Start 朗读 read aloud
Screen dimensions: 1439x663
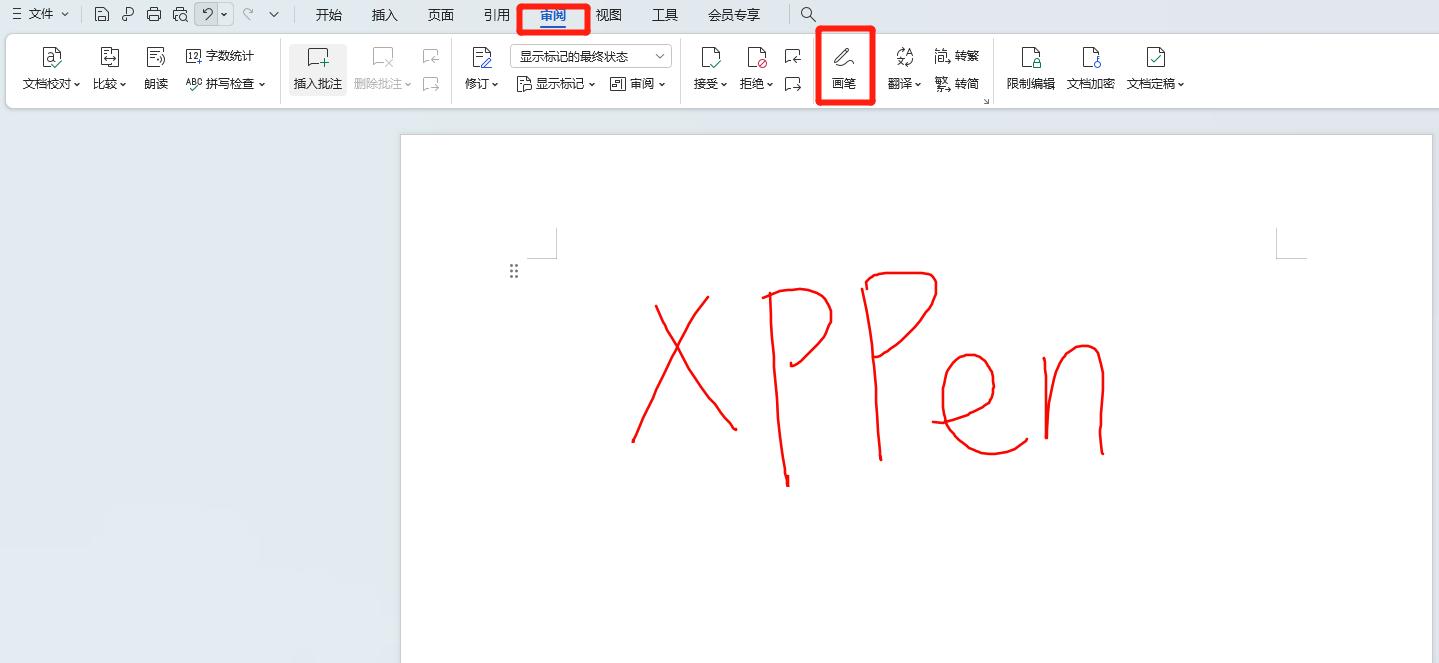[156, 68]
